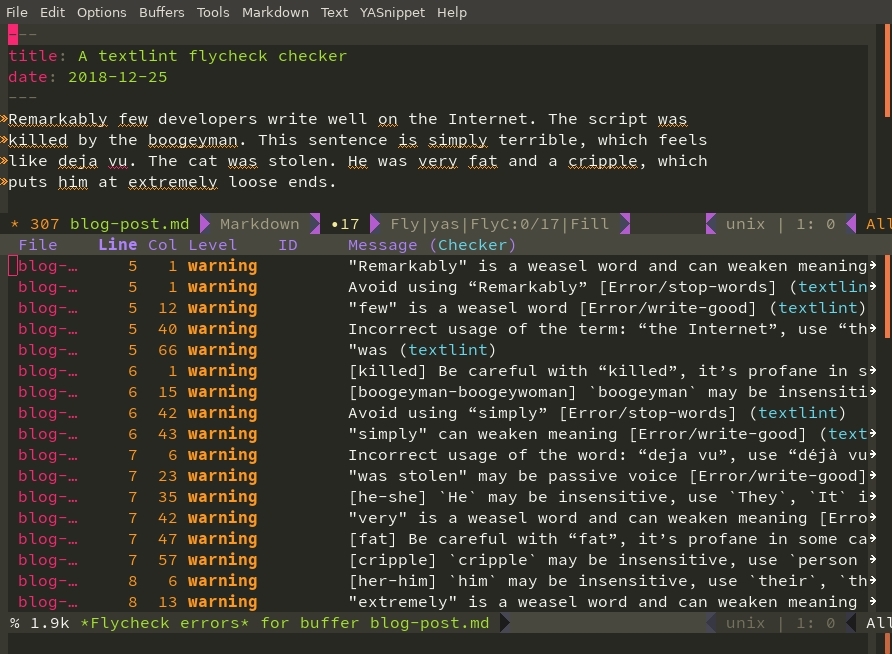Click the •17 flycheck warning count

(x=345, y=224)
